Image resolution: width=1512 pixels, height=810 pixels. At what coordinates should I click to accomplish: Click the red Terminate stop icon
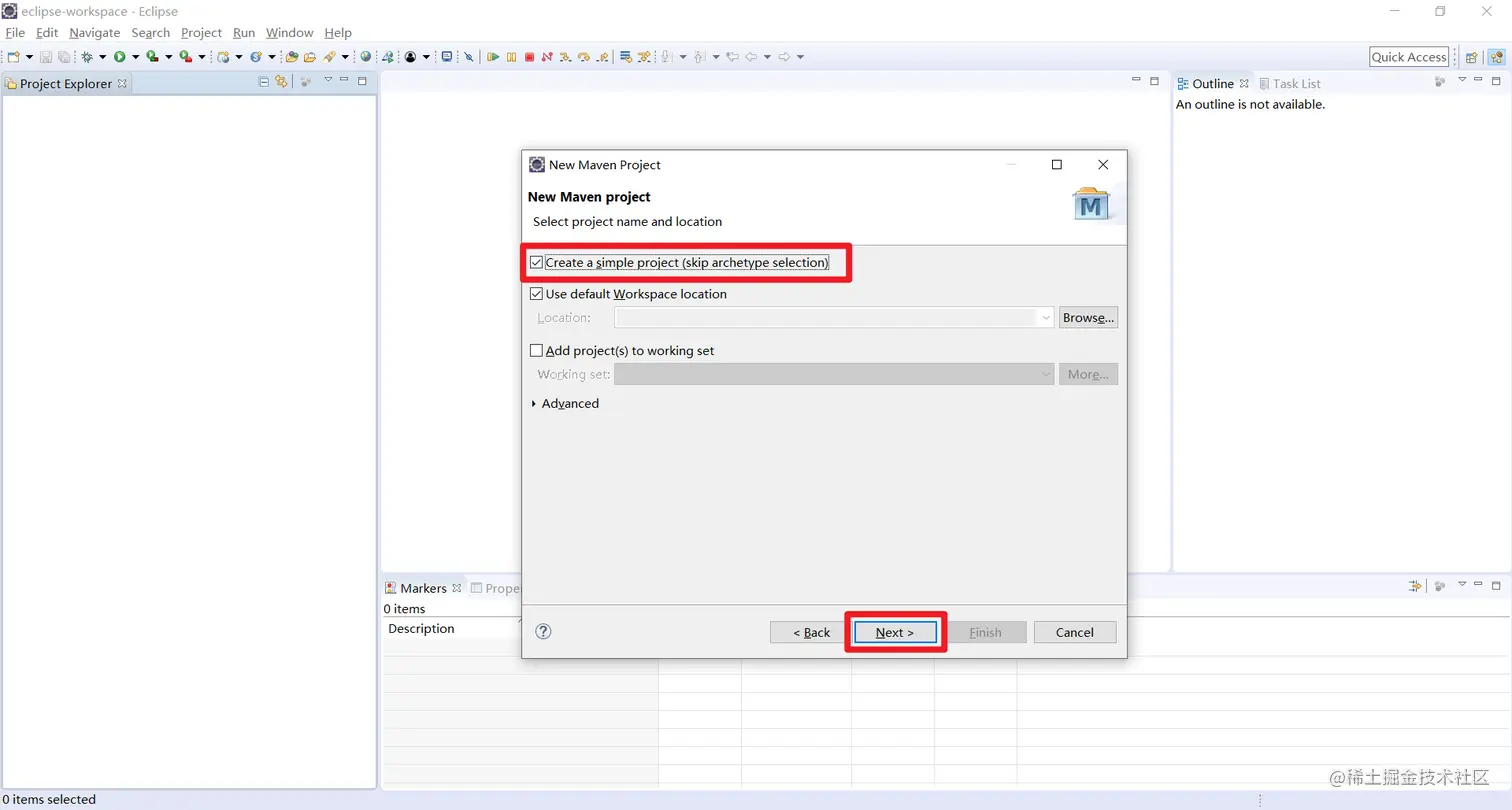point(529,57)
